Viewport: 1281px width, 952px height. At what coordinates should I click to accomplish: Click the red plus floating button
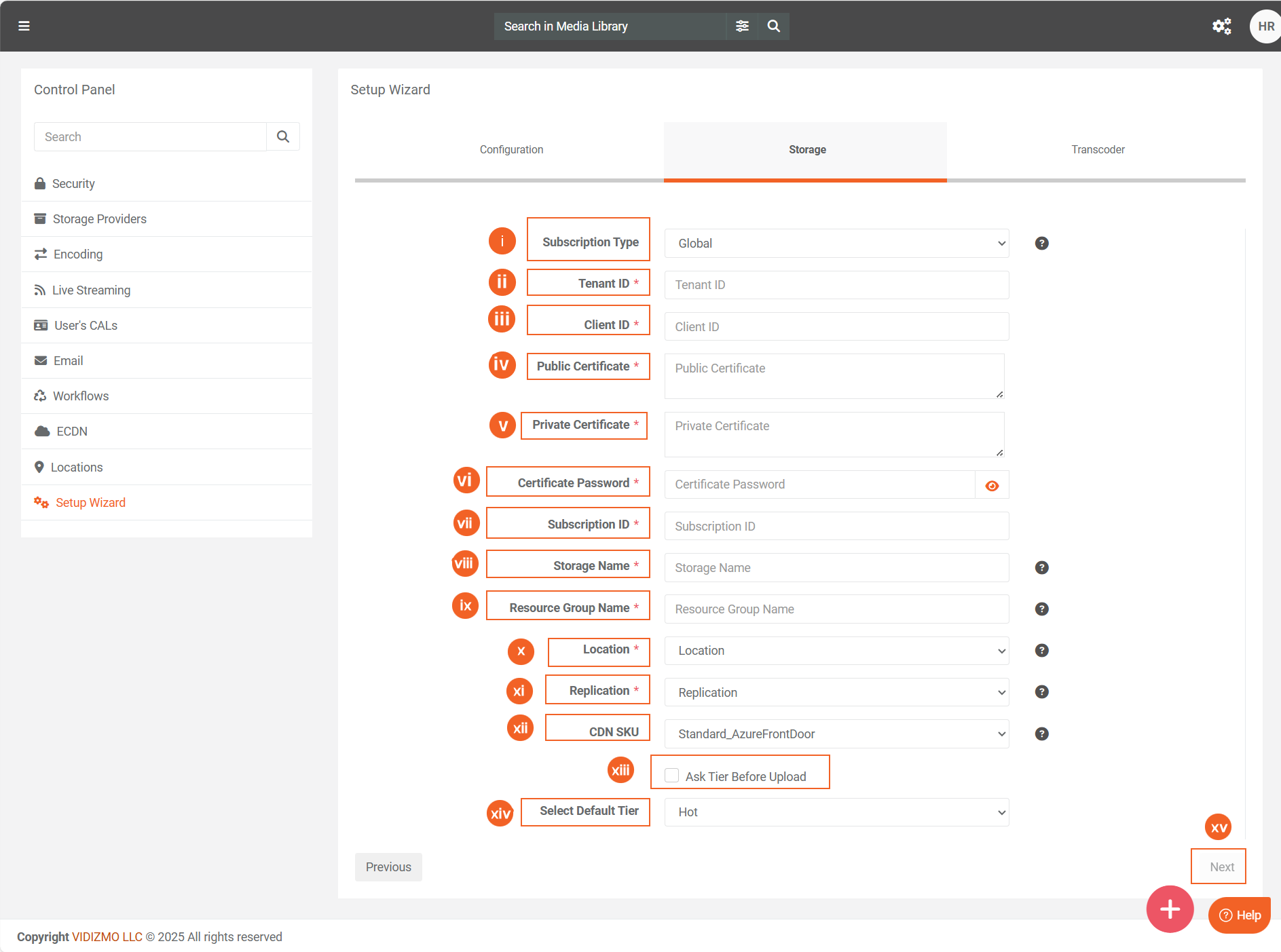1169,909
